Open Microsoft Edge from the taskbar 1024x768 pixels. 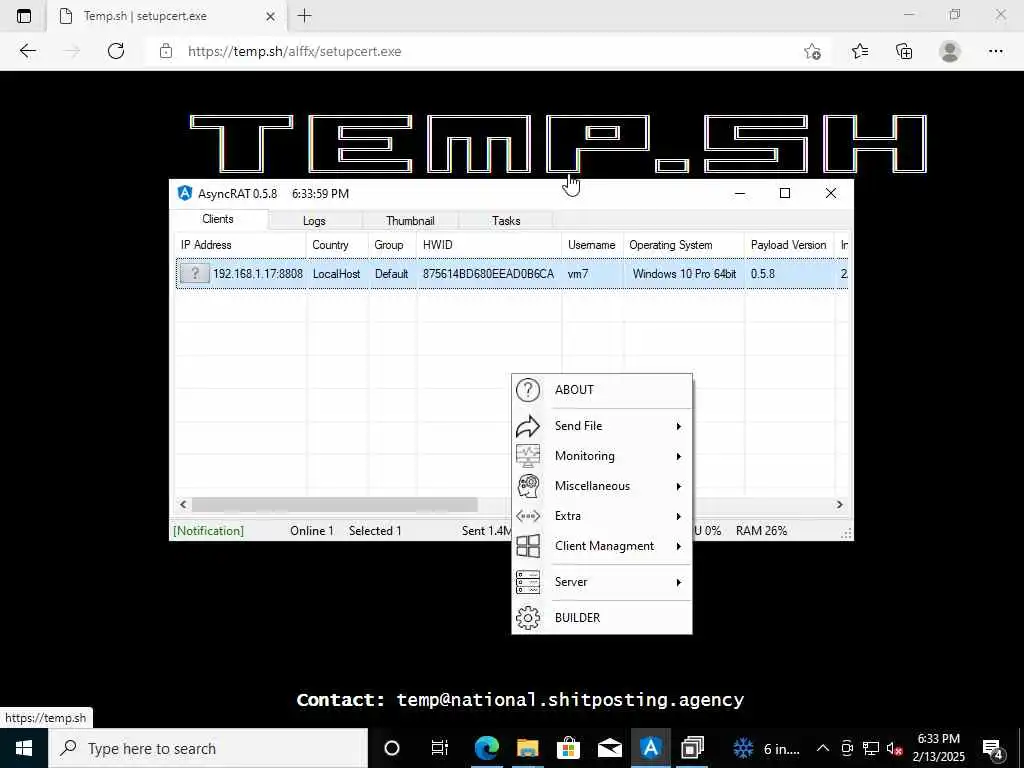(487, 748)
